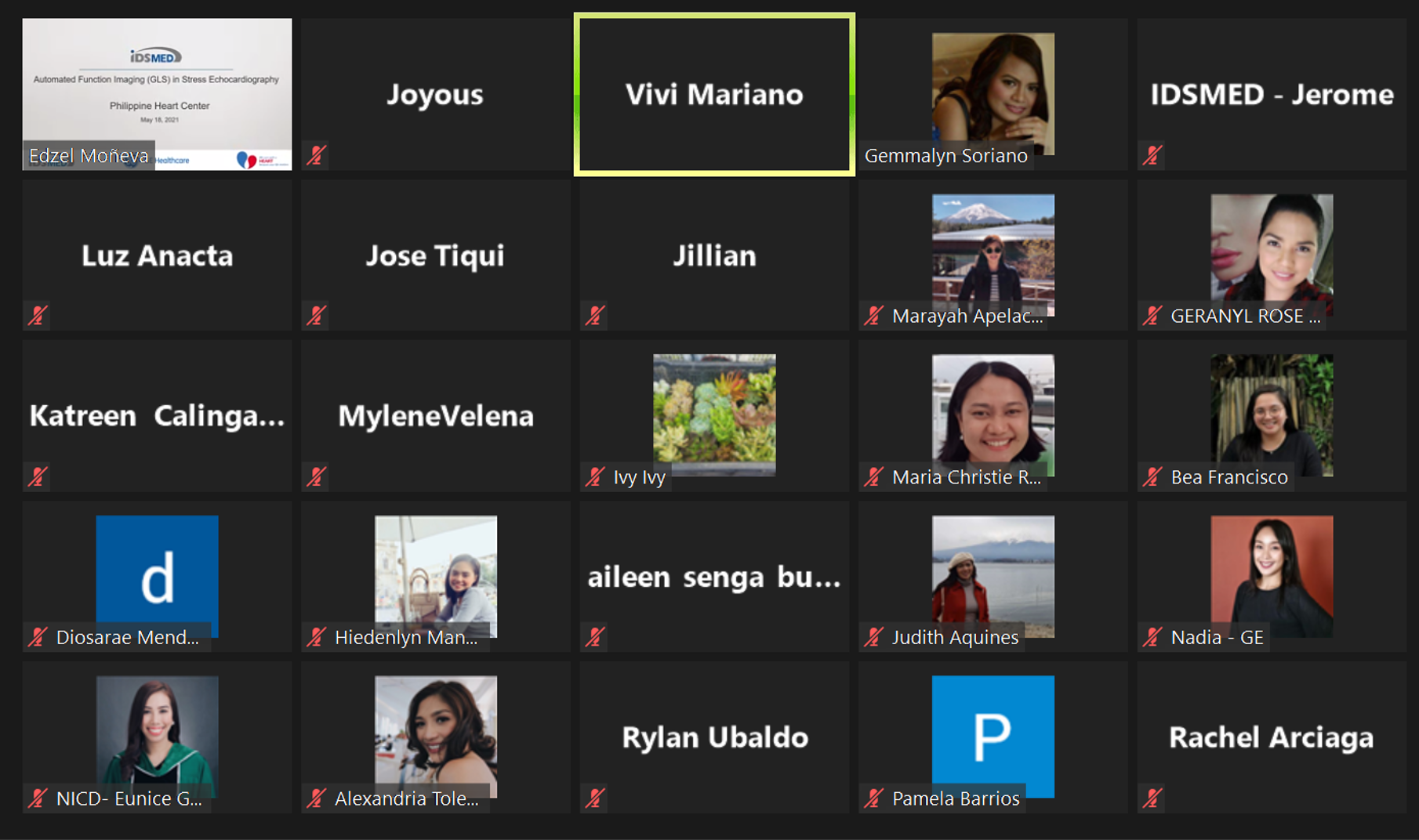Click muted mic icon on Rylan Ubaldo tile
The width and height of the screenshot is (1419, 840).
(596, 798)
